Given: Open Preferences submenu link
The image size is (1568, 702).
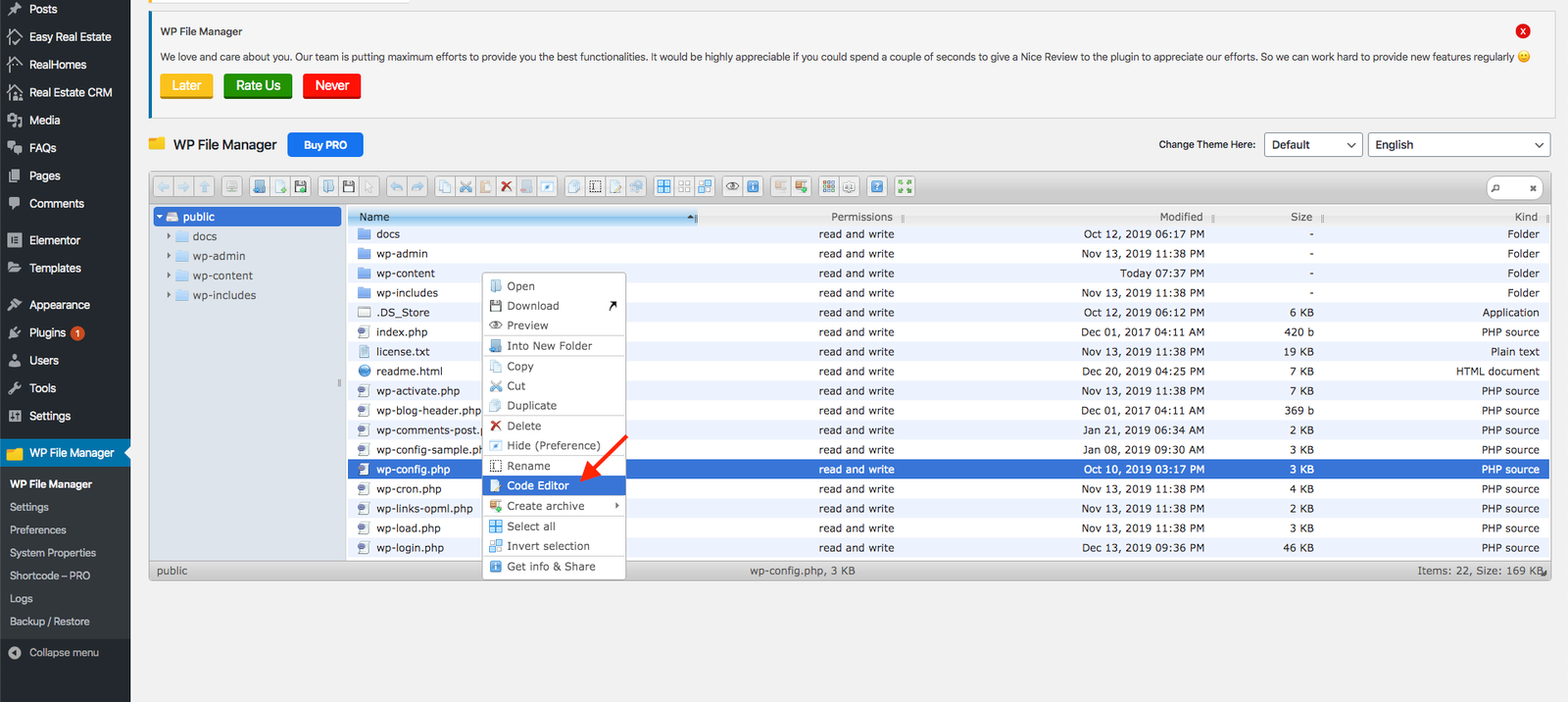Looking at the screenshot, I should (x=38, y=530).
